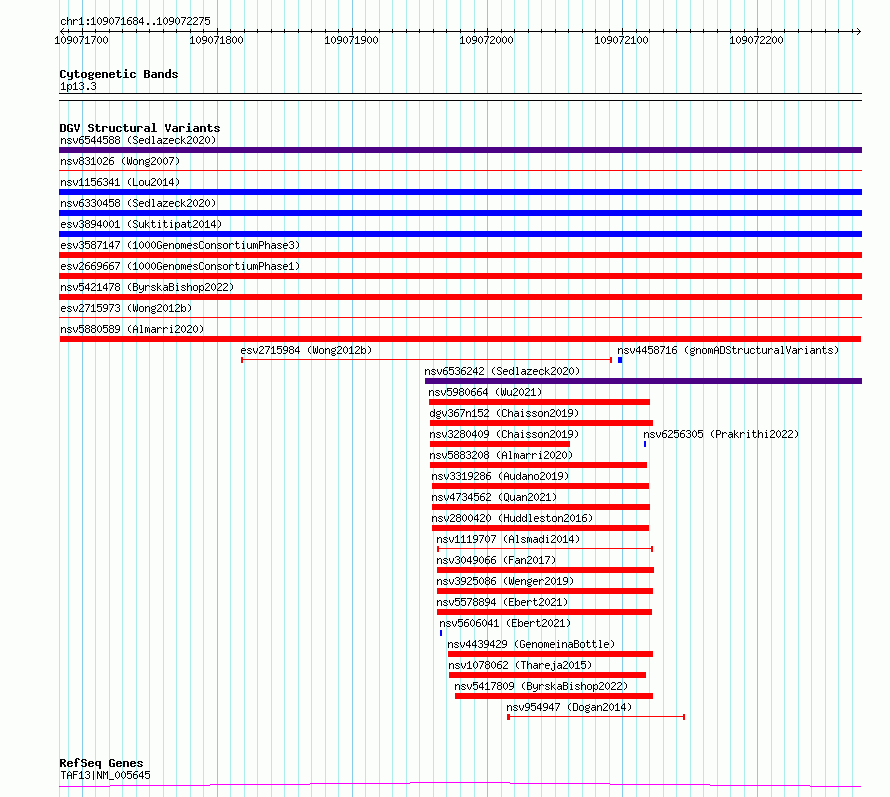The image size is (890, 797).
Task: Select nsv5606041 (Ebert2021) label
Action: [505, 623]
